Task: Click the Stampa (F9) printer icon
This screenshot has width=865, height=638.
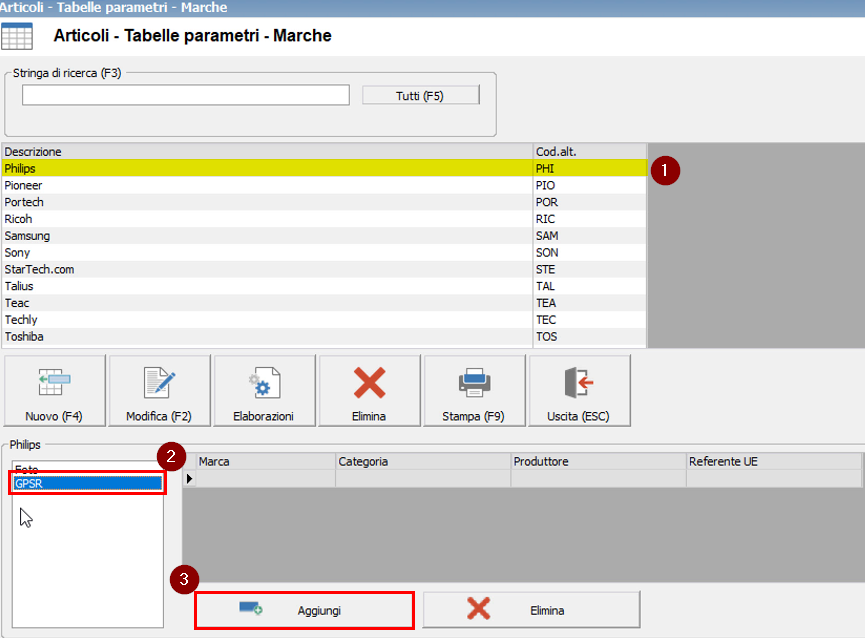Action: (474, 382)
